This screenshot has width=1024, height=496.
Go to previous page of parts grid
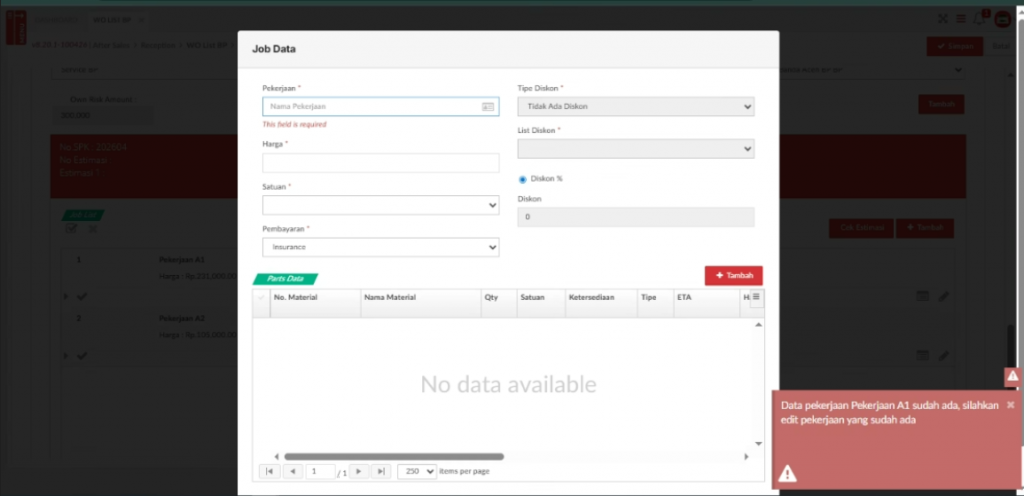click(292, 471)
